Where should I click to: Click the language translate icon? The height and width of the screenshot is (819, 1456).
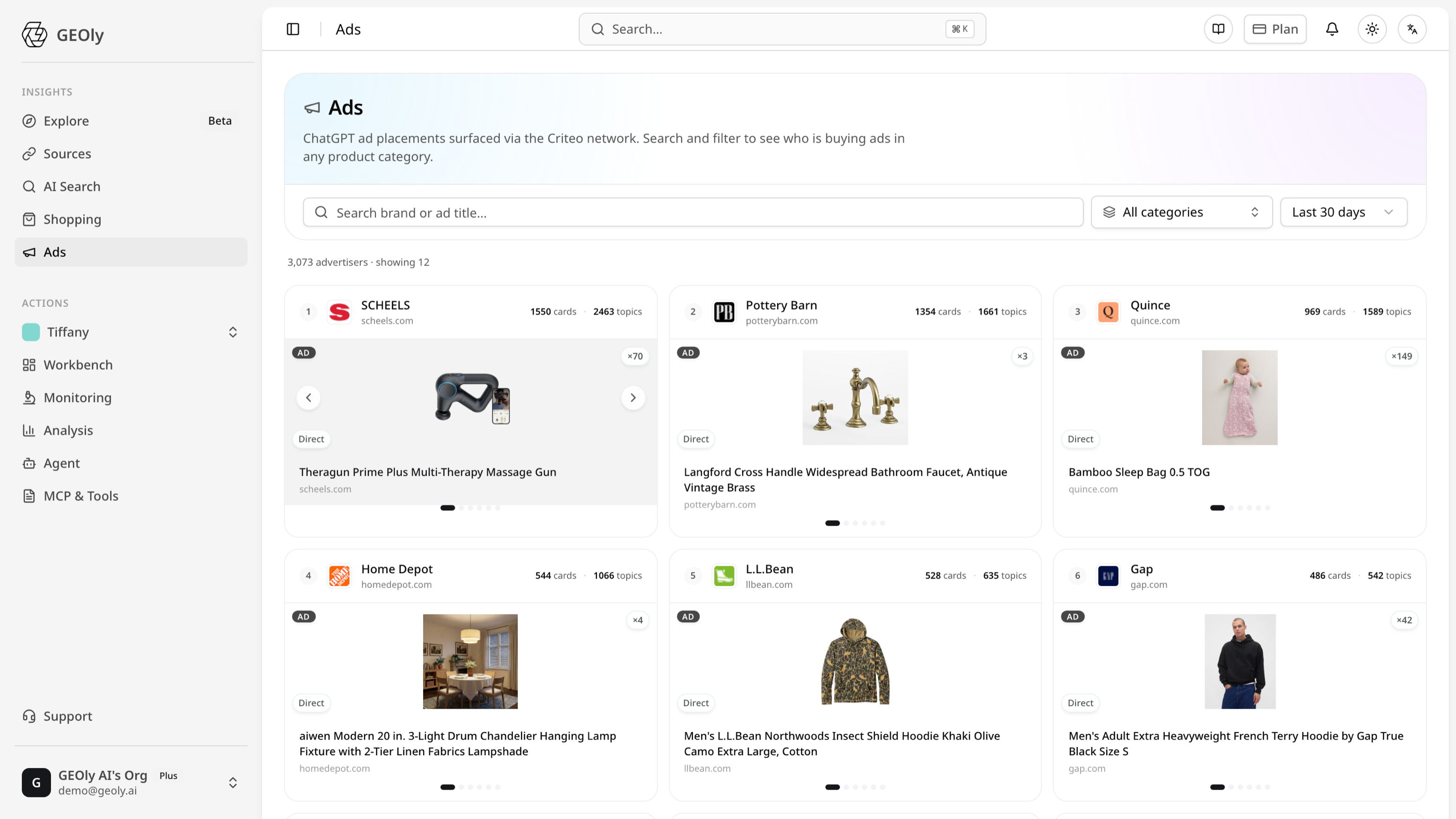pyautogui.click(x=1412, y=29)
